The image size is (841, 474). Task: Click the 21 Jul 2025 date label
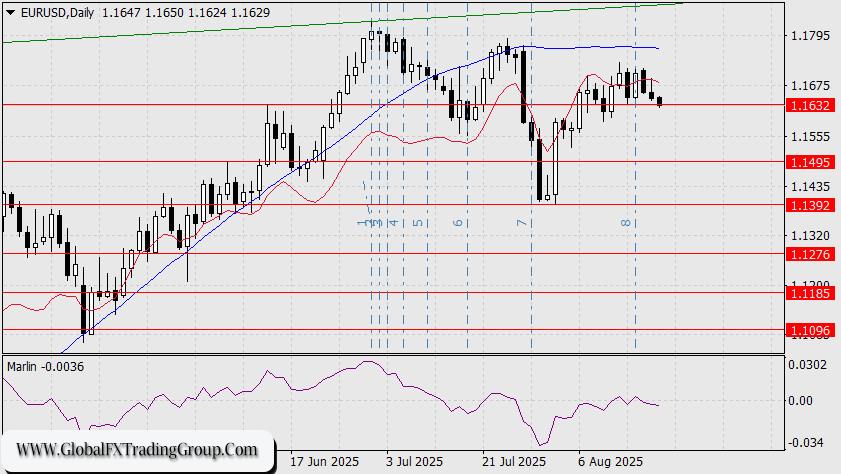click(513, 463)
